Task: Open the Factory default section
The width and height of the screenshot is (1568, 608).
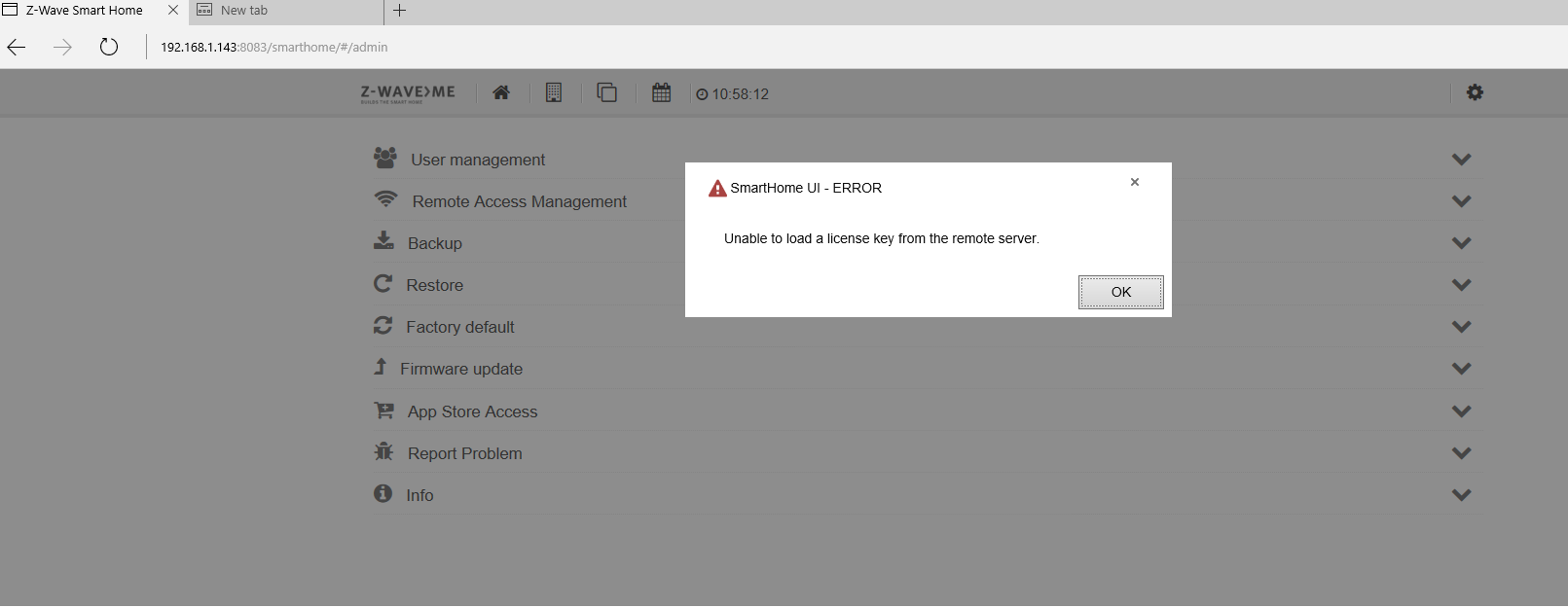Action: click(459, 327)
